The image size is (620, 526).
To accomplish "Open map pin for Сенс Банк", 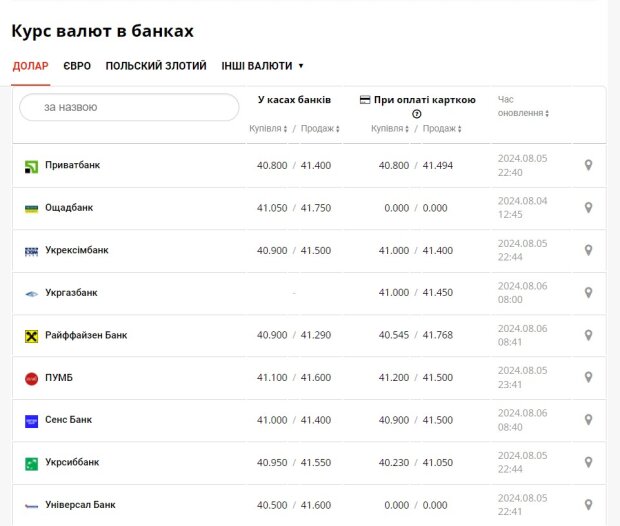I will 588,420.
